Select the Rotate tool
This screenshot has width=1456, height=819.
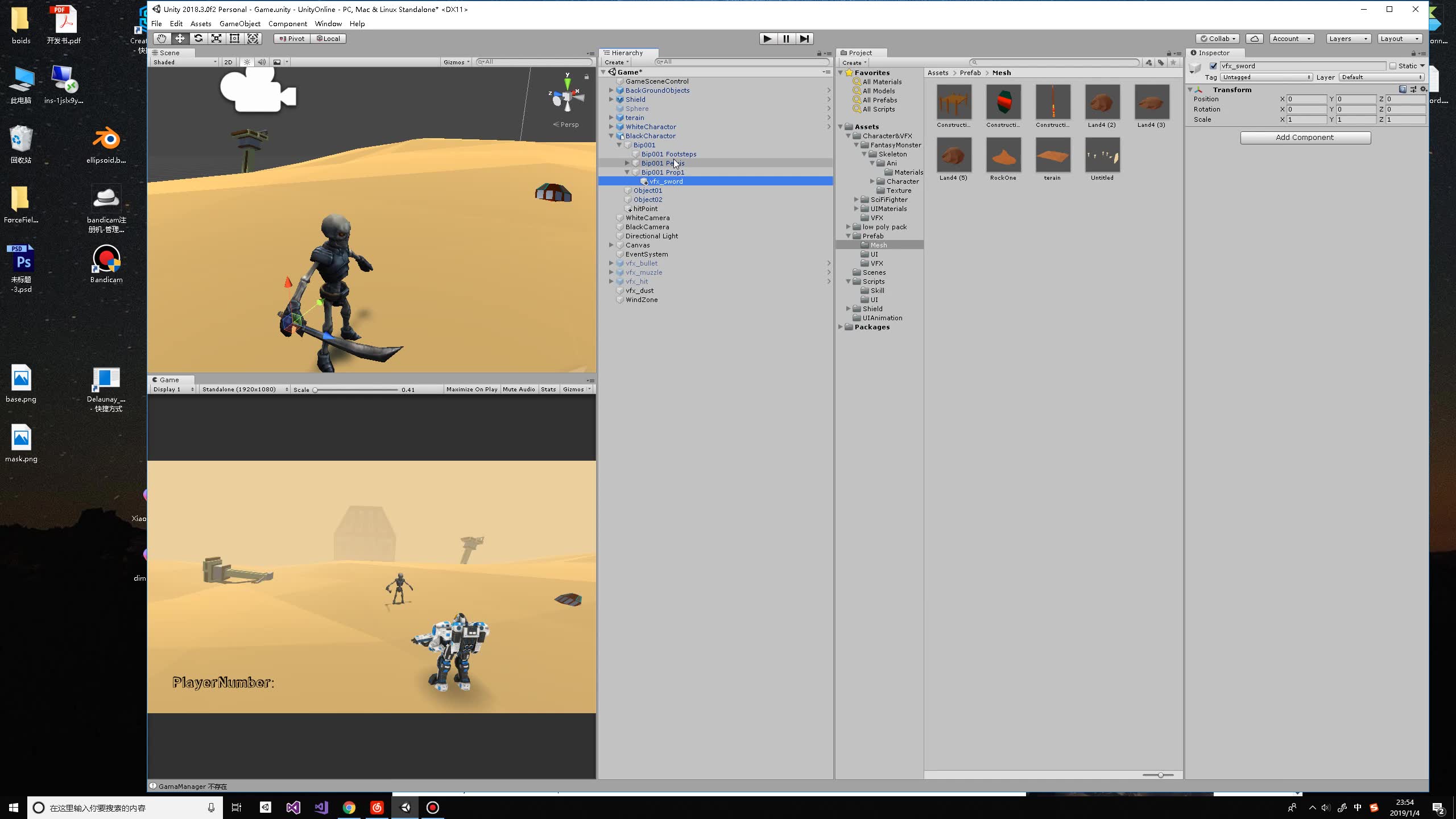(x=198, y=39)
